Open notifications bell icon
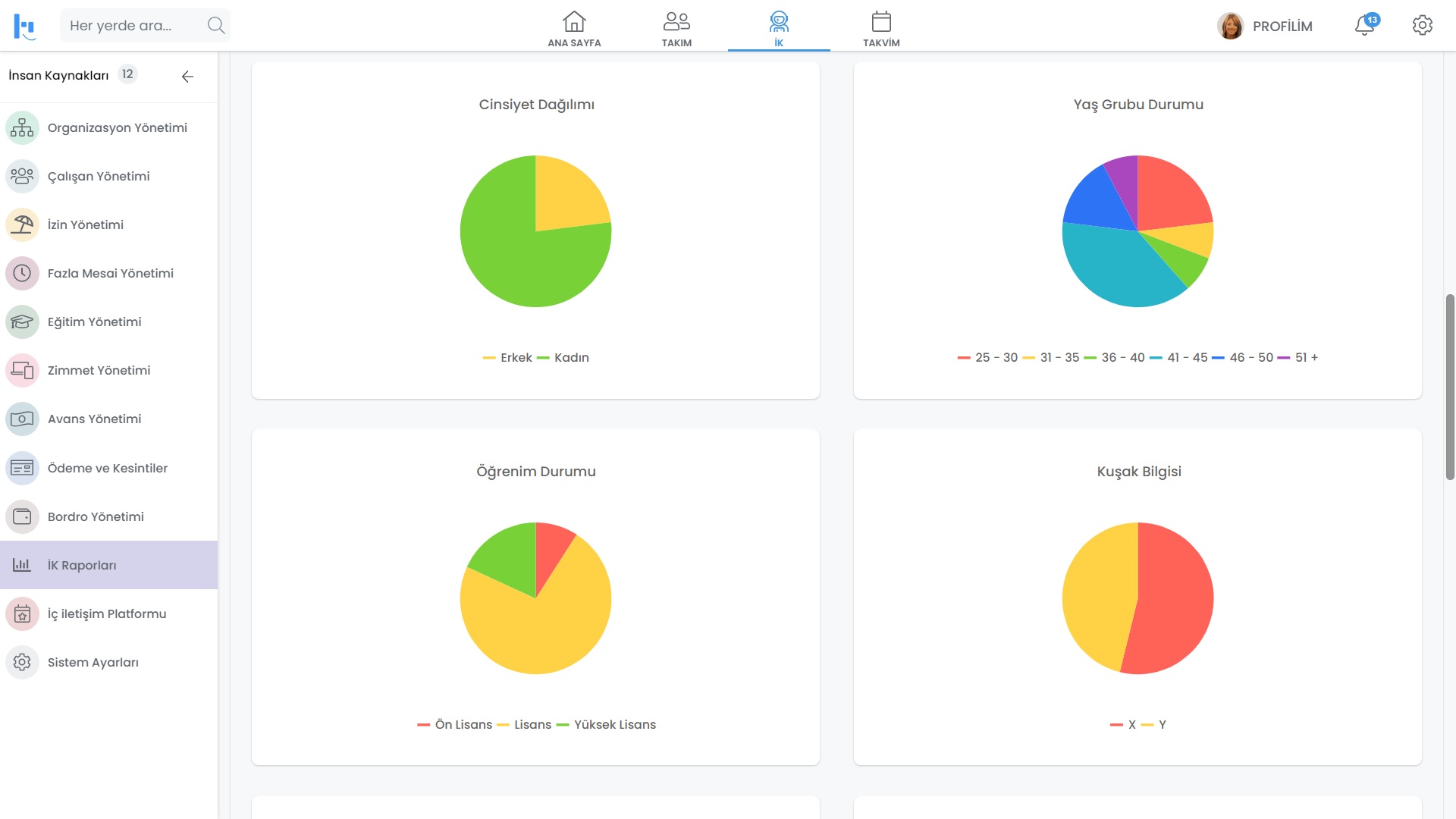 pyautogui.click(x=1365, y=26)
